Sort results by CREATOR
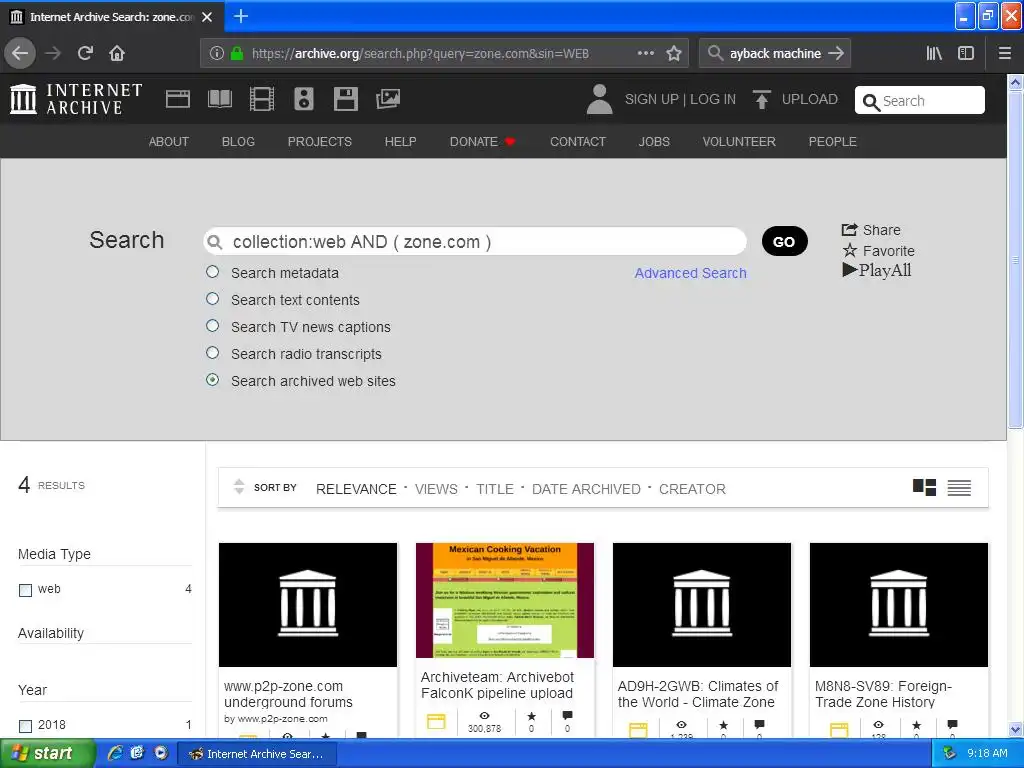 point(692,489)
